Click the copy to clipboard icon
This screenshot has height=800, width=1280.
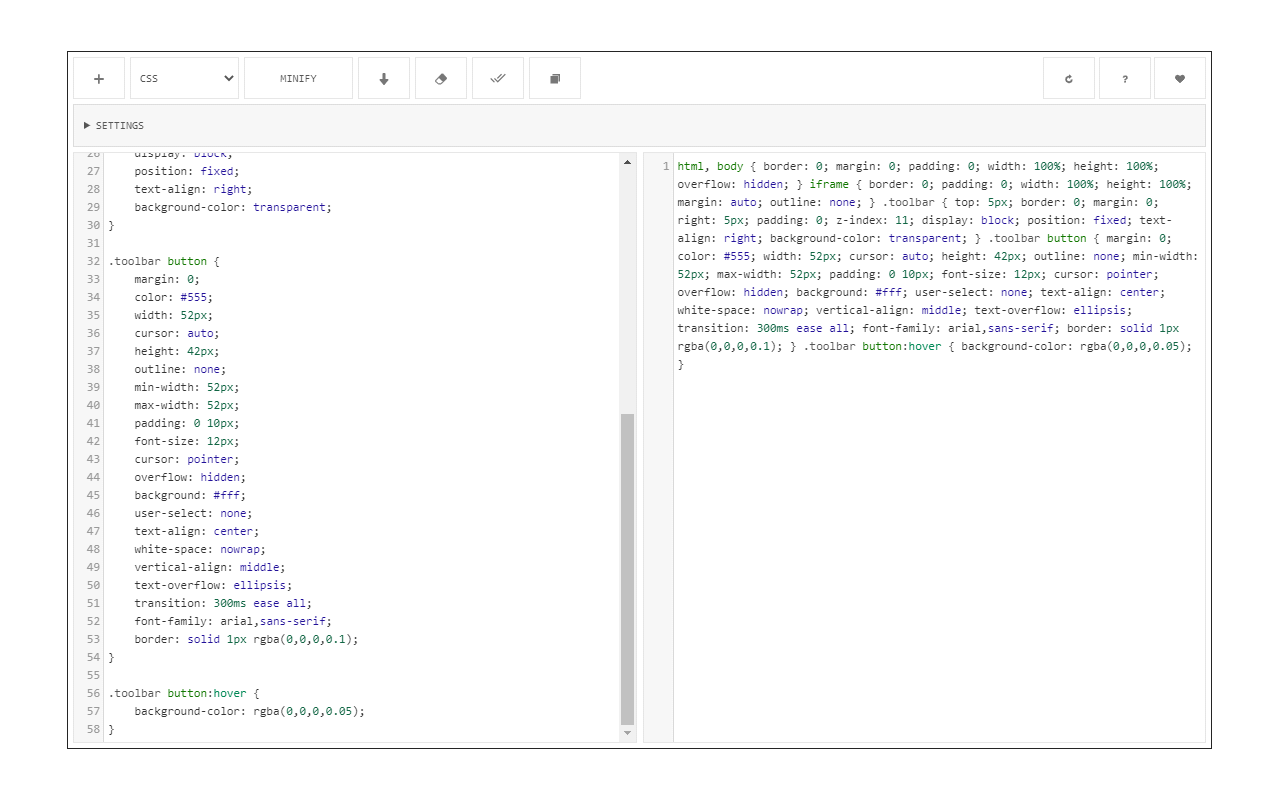click(x=555, y=78)
